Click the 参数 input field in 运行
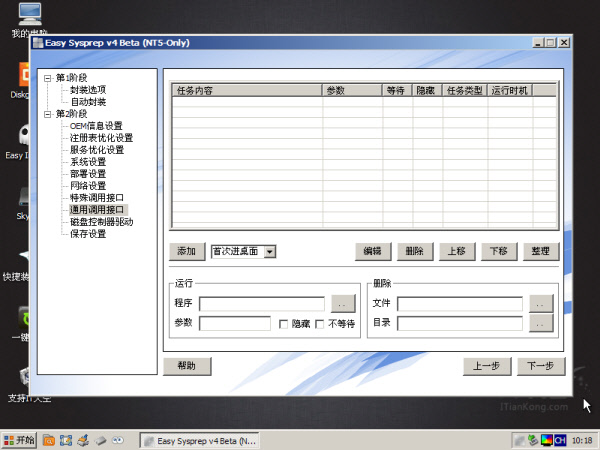600x450 pixels. (235, 324)
